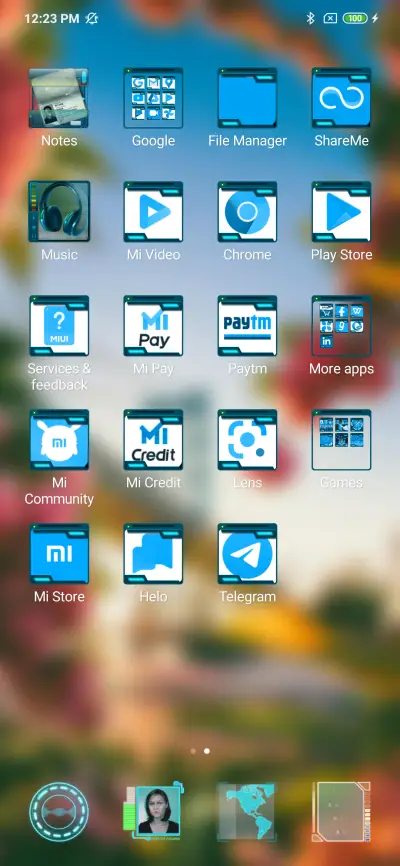The image size is (400, 866).
Task: Switch to the first home screen page dot
Action: click(193, 751)
